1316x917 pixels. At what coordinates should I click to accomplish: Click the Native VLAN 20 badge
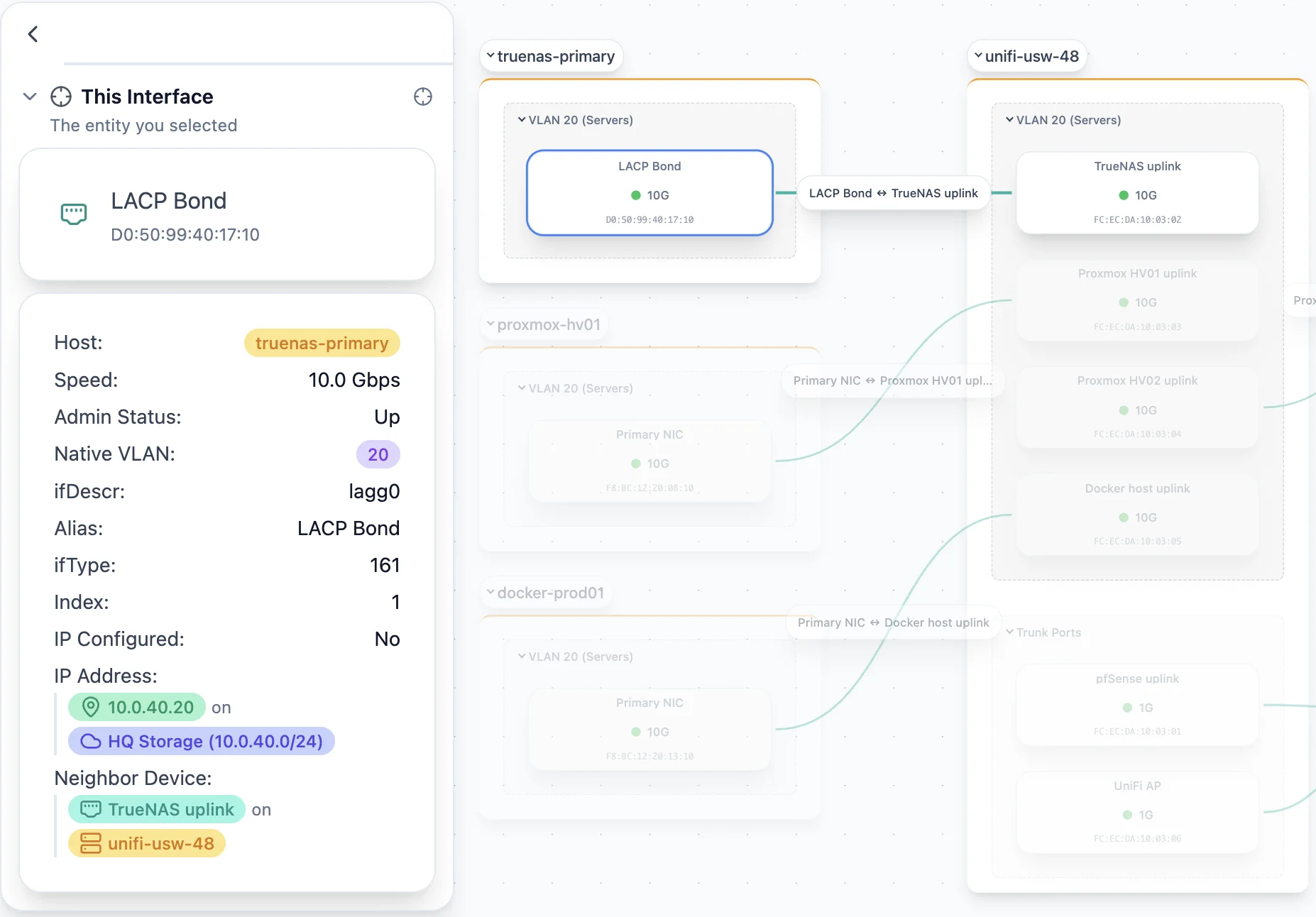pos(378,454)
